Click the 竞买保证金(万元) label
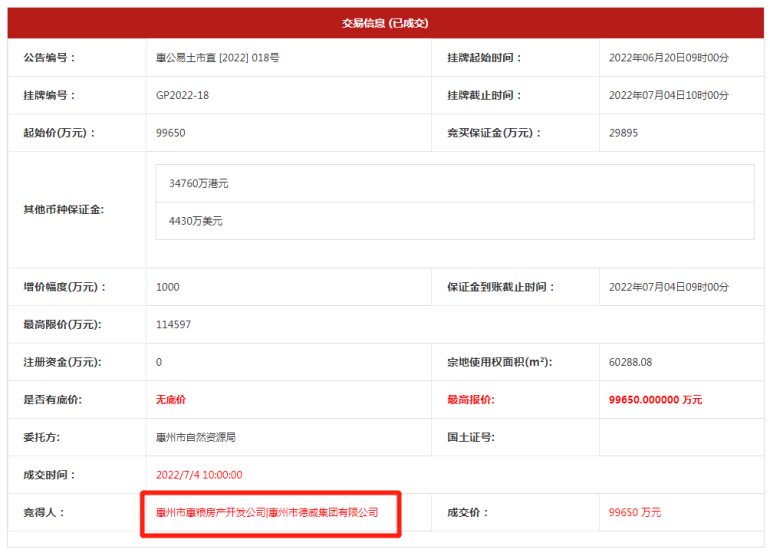This screenshot has height=556, width=770. click(x=494, y=133)
